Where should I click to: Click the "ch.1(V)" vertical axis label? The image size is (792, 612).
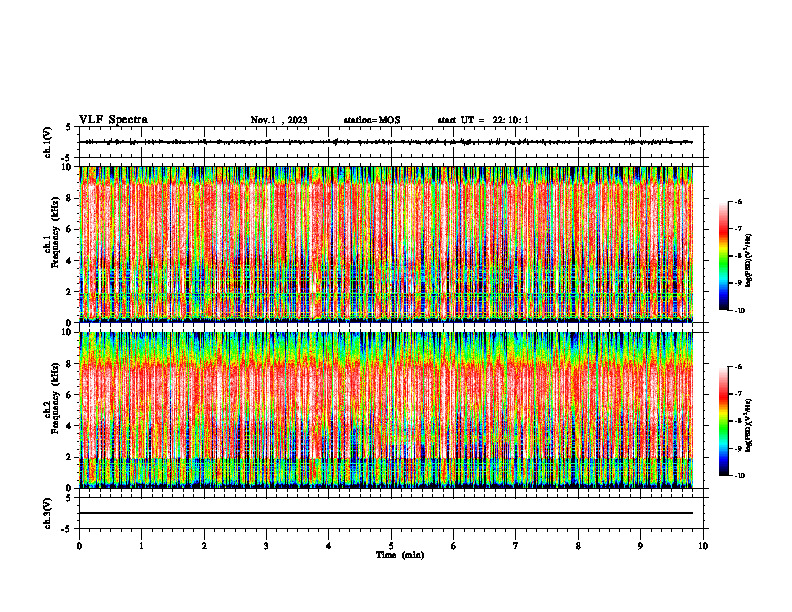click(x=48, y=142)
